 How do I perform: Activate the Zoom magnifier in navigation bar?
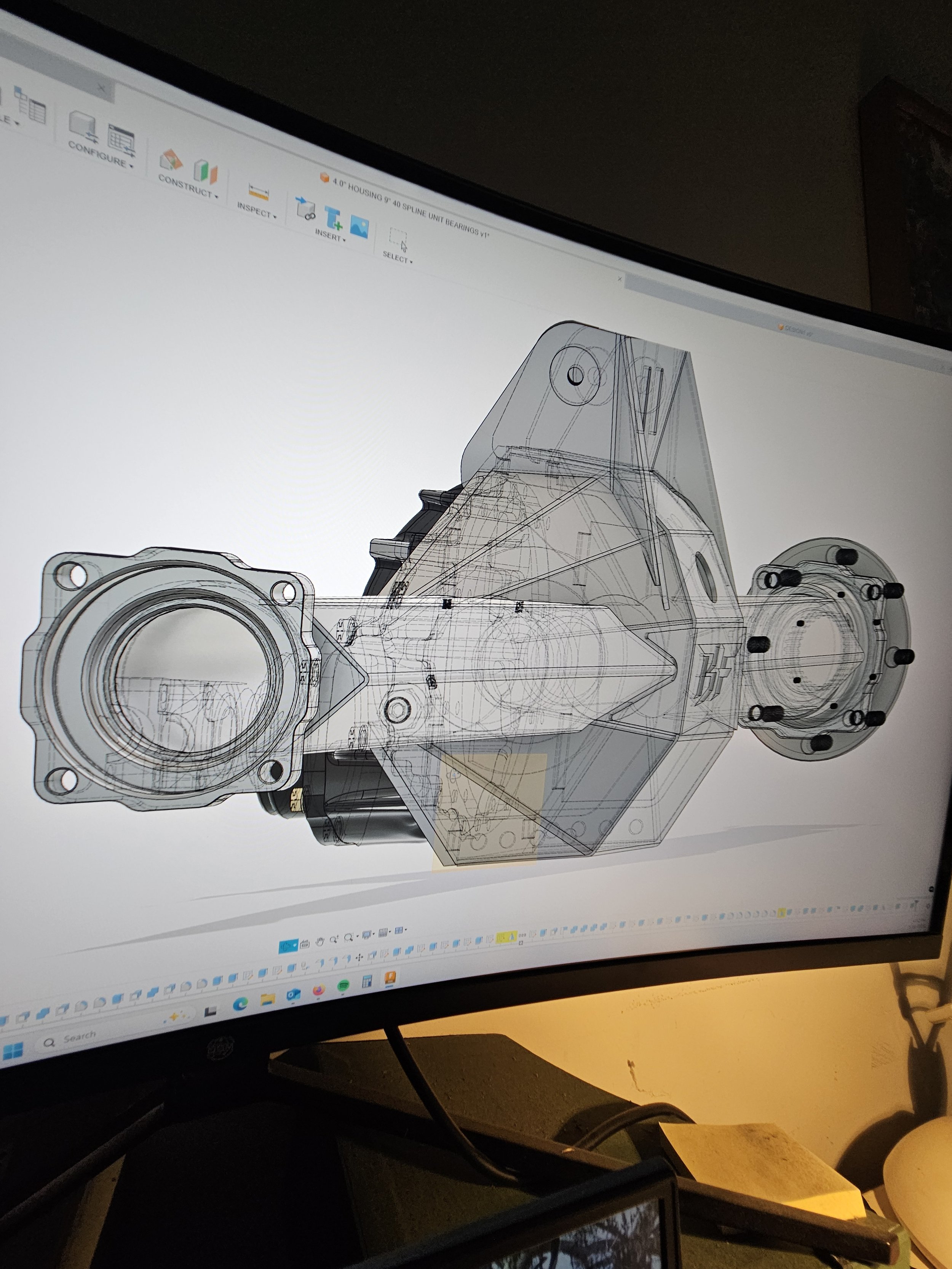coord(334,939)
